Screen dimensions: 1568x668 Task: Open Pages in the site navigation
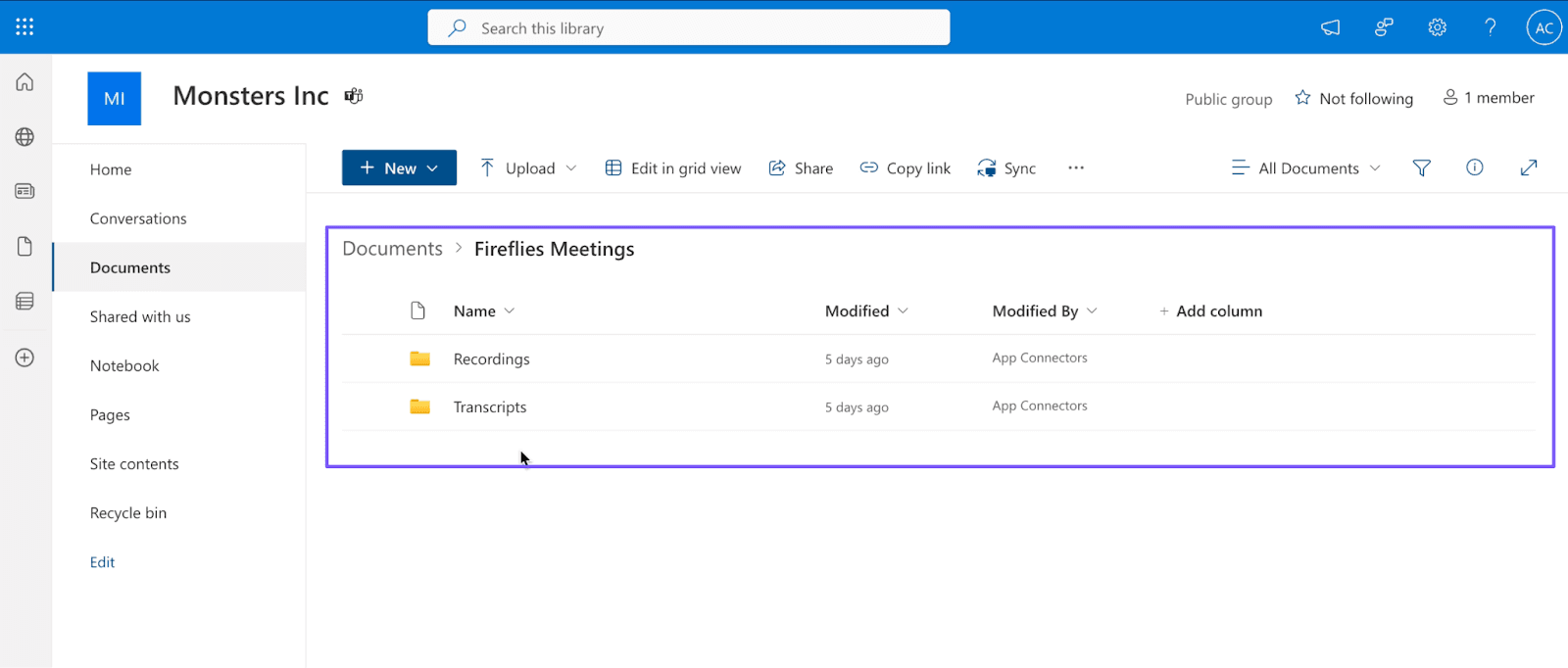click(x=110, y=414)
